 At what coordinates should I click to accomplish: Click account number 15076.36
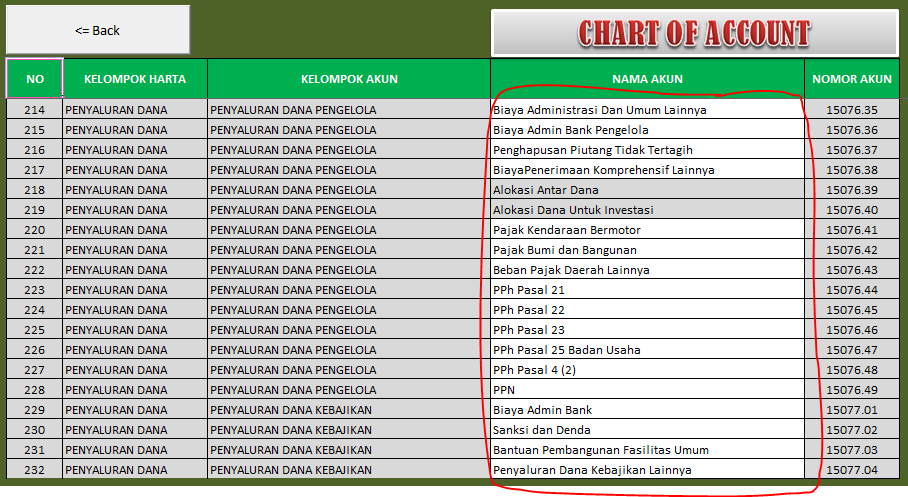click(x=852, y=130)
